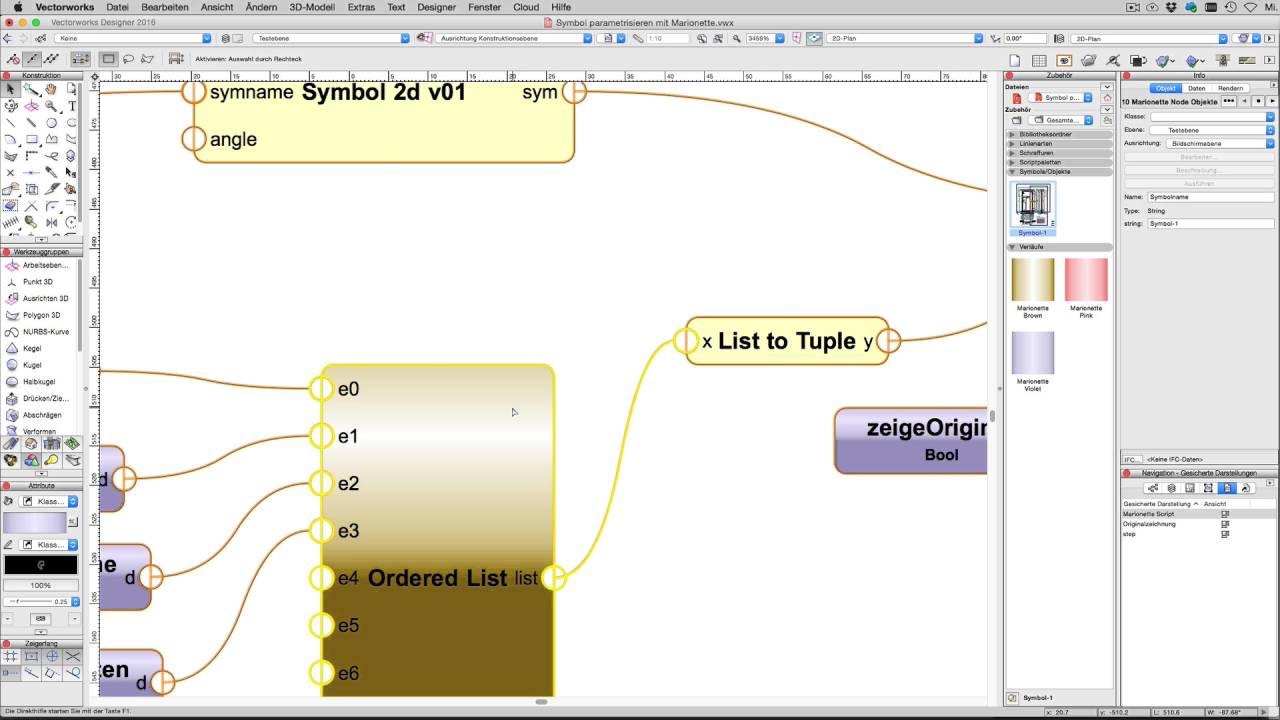
Task: Toggle grid snapping in Zeigerfang
Action: (10, 657)
